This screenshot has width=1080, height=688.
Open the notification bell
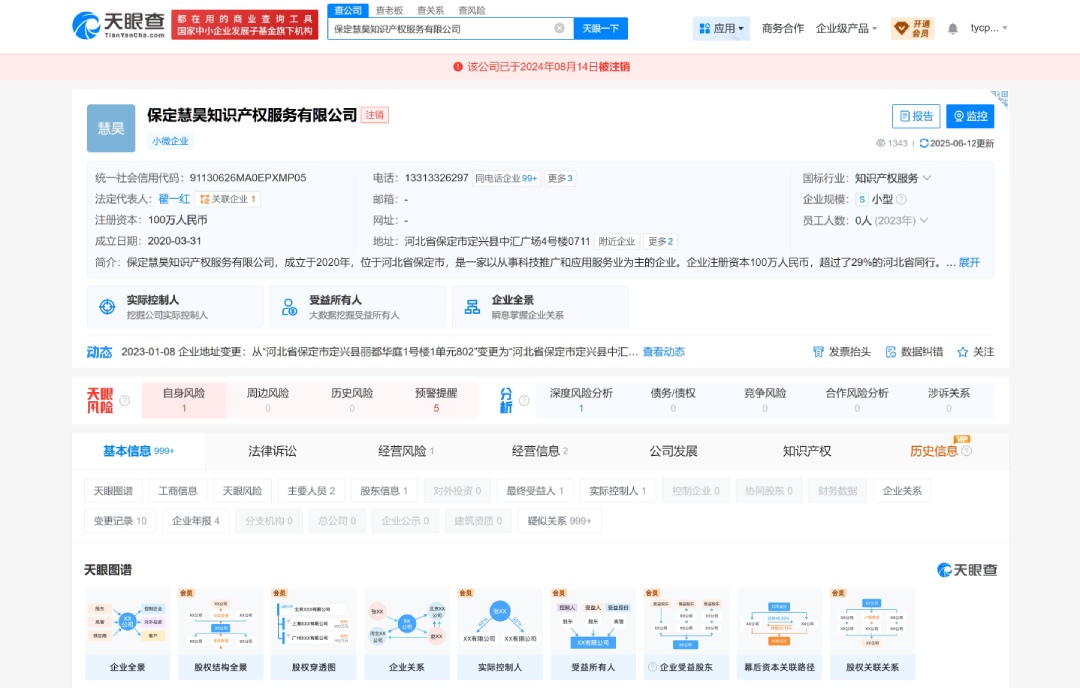(x=952, y=28)
